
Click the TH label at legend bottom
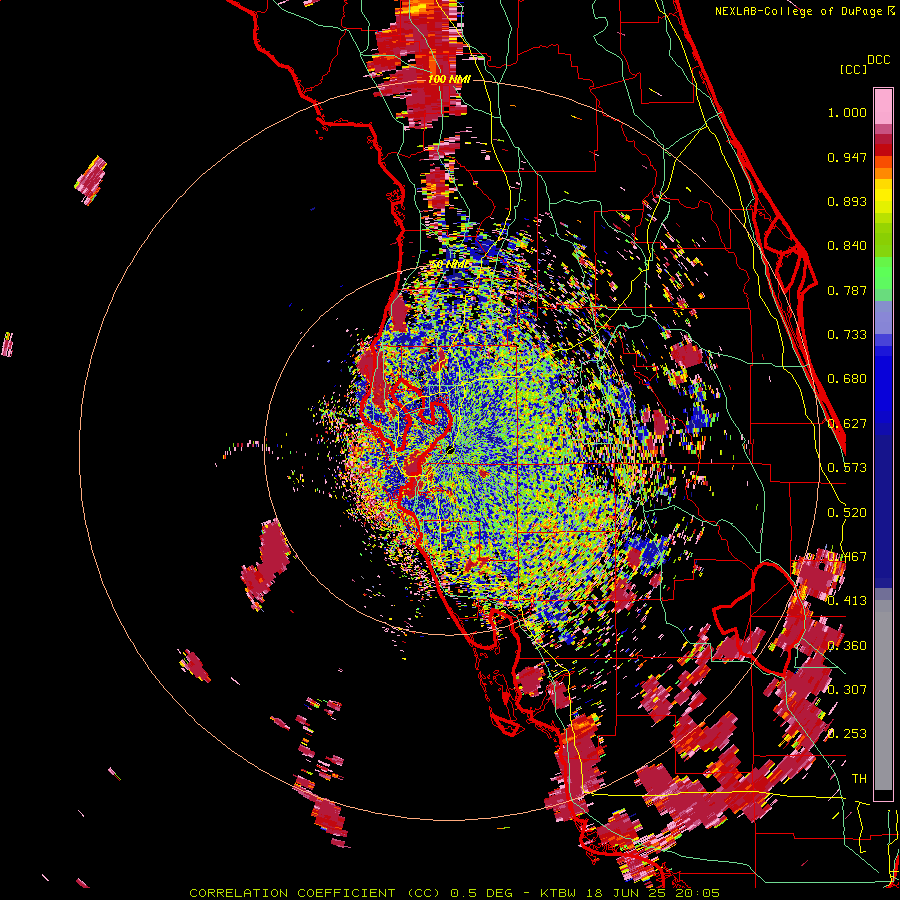coord(859,779)
